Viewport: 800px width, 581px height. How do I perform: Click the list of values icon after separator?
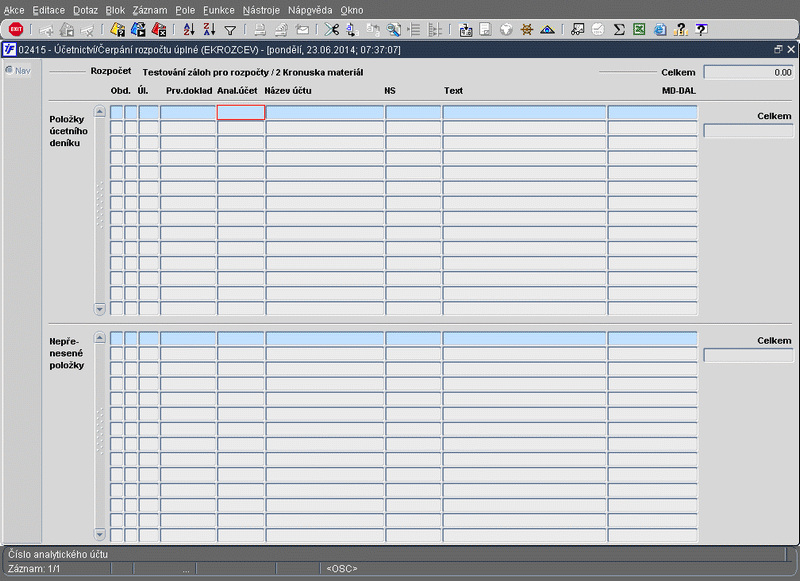coord(465,30)
